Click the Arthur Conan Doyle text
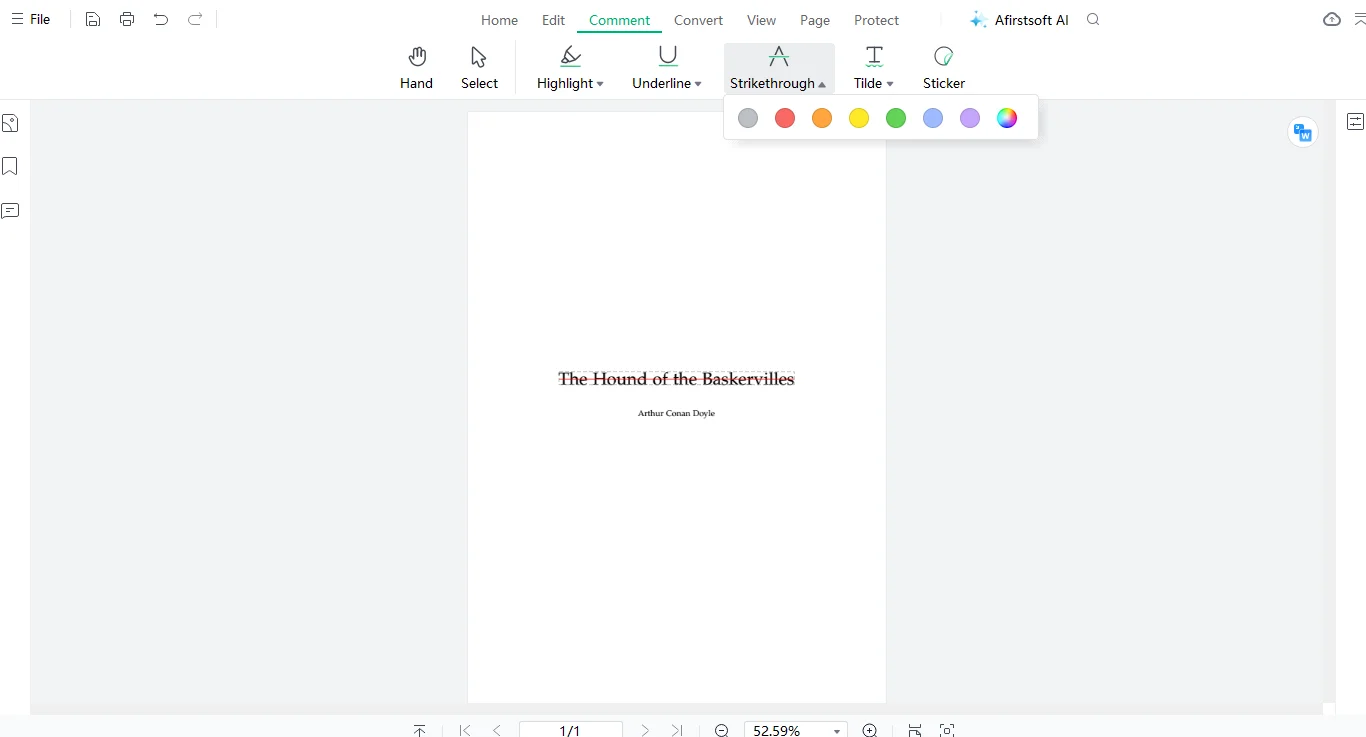The width and height of the screenshot is (1366, 737). click(x=676, y=413)
